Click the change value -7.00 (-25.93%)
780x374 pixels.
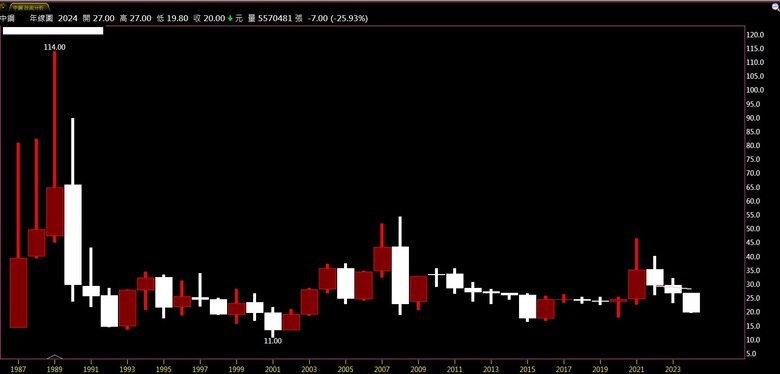pyautogui.click(x=338, y=18)
